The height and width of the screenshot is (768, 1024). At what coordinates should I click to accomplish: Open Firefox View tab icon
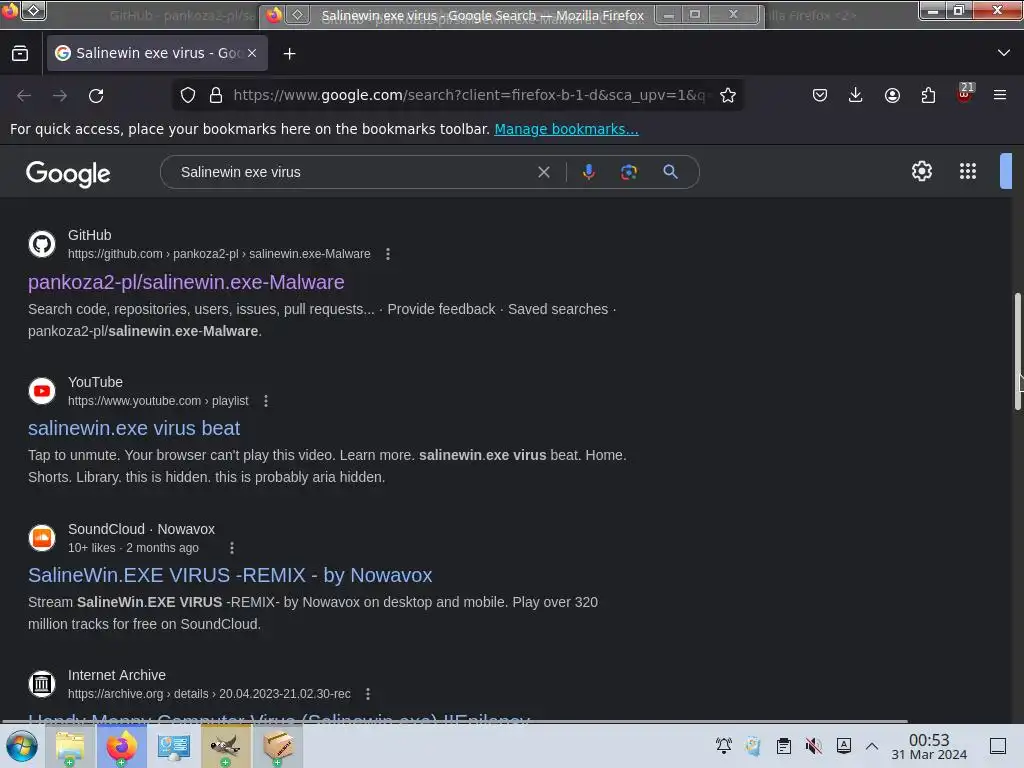tap(20, 54)
